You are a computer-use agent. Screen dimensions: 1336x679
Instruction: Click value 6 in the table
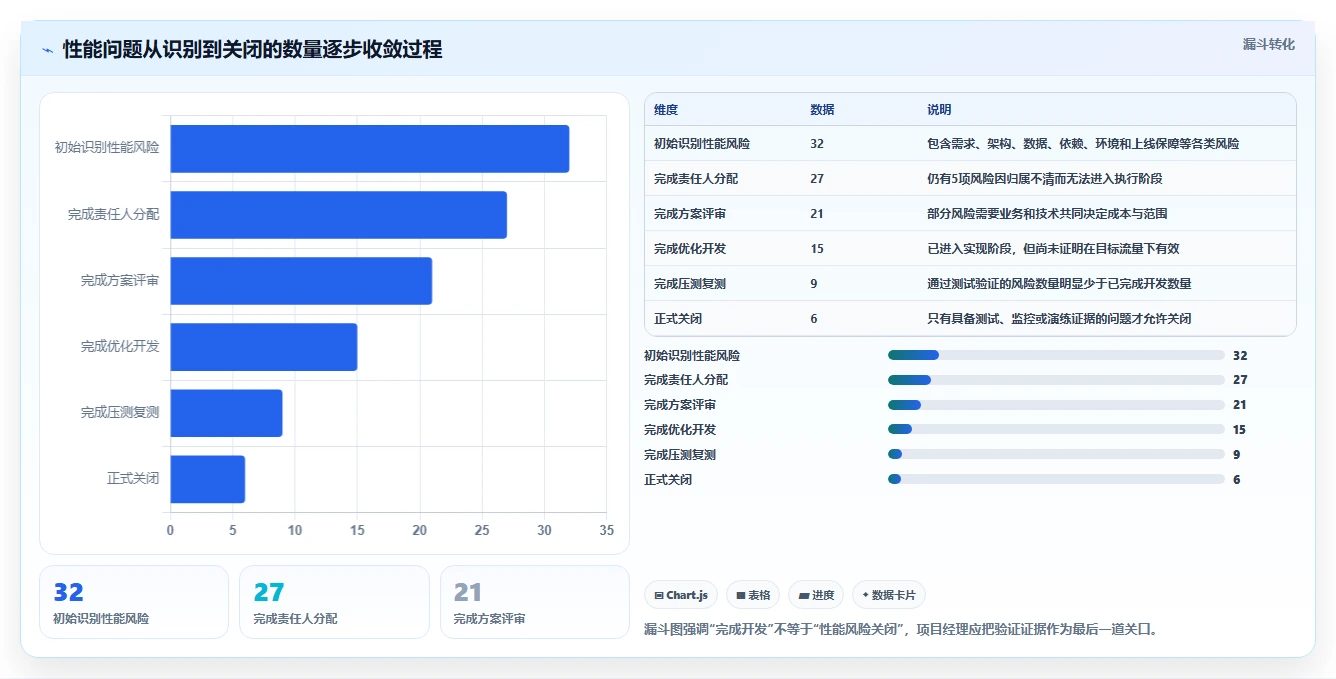814,319
